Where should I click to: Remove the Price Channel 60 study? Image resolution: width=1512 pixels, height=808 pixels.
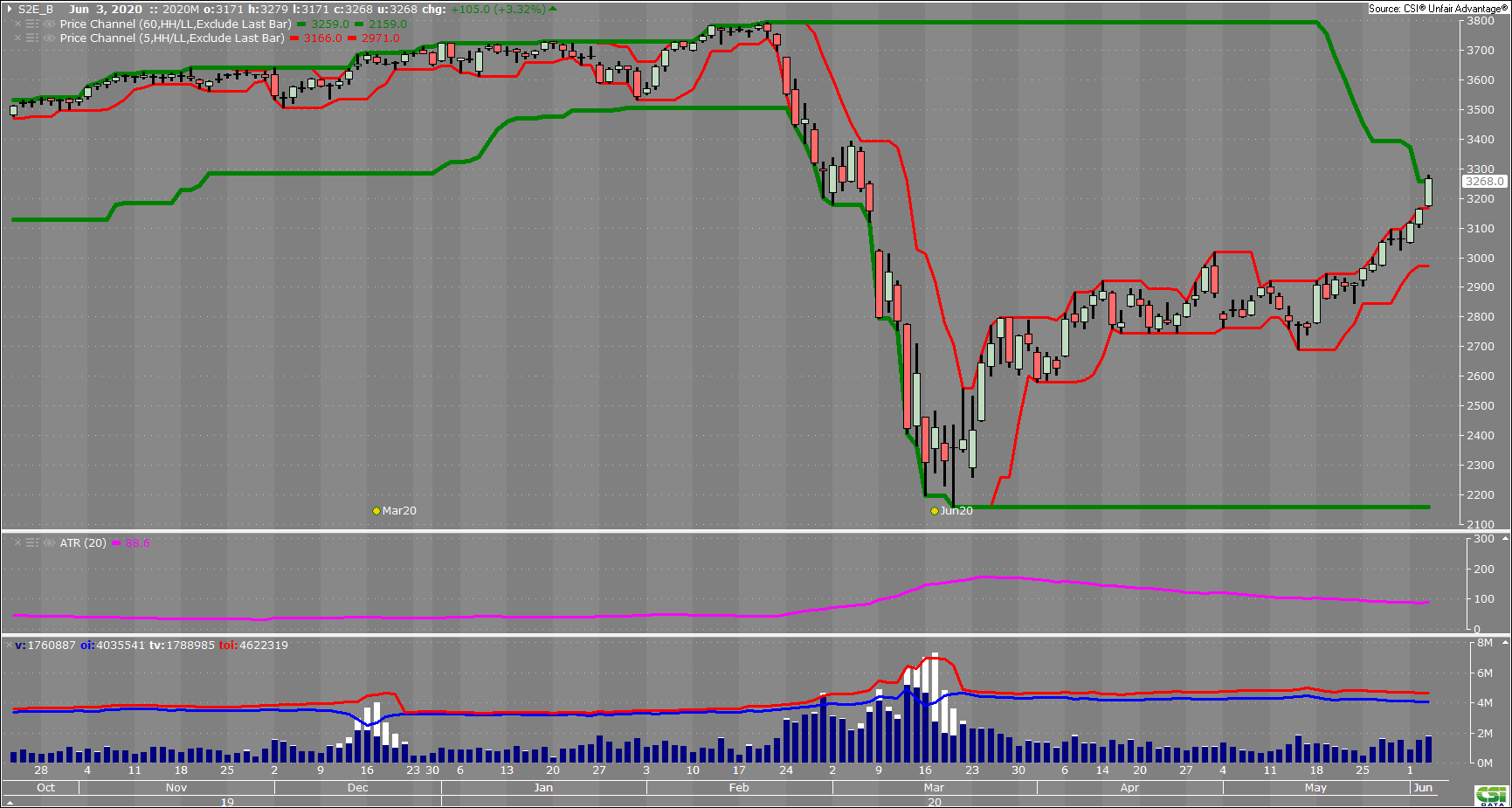17,24
